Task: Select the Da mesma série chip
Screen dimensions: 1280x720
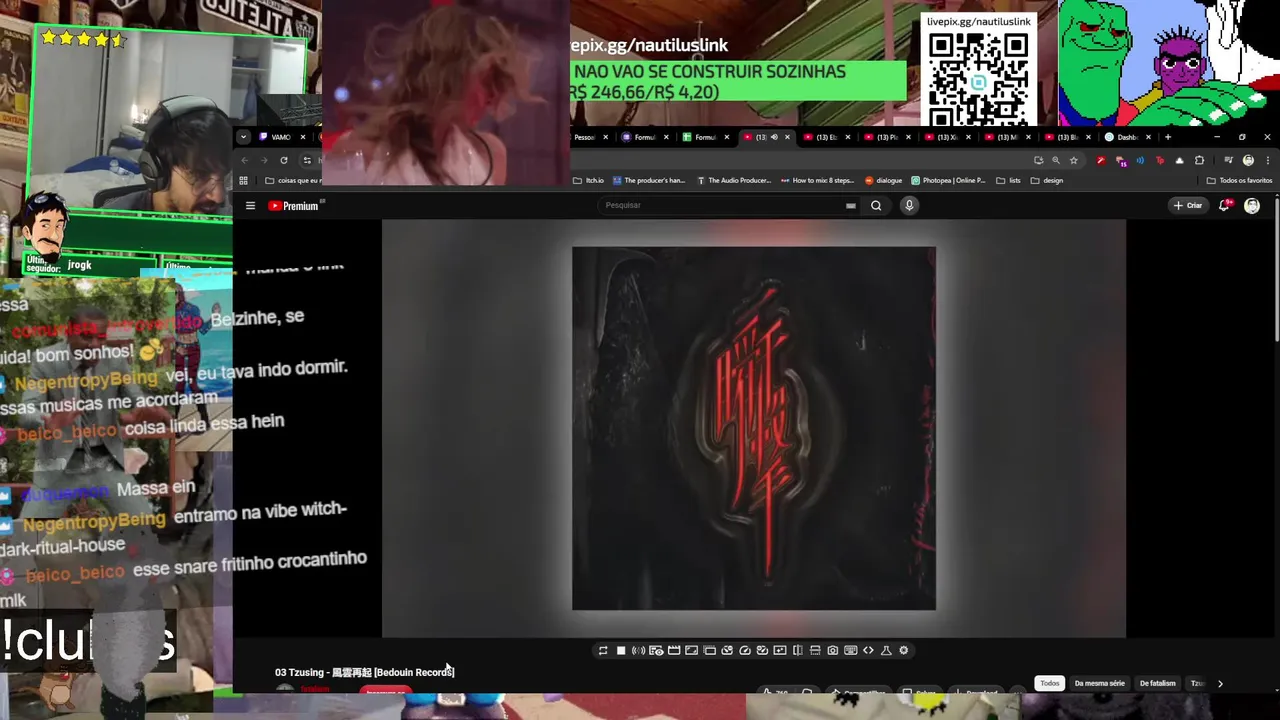Action: pyautogui.click(x=1099, y=683)
